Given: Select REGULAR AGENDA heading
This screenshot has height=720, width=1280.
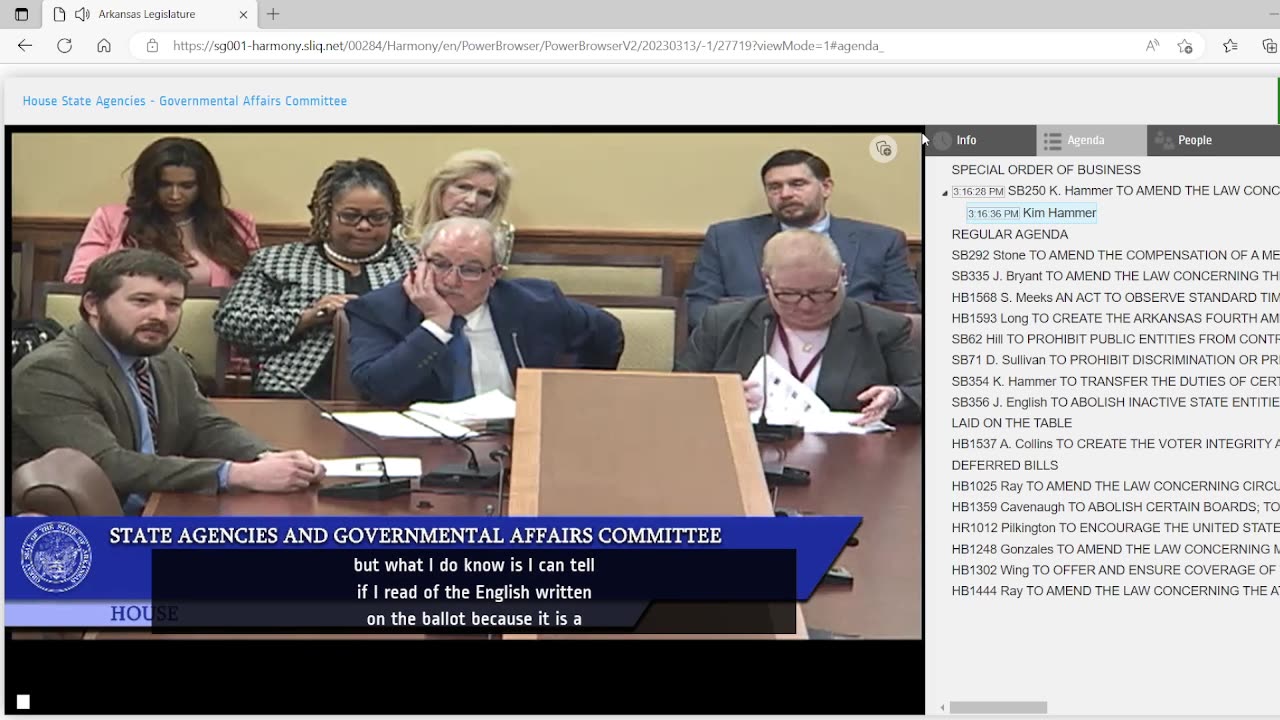Looking at the screenshot, I should [x=1010, y=234].
